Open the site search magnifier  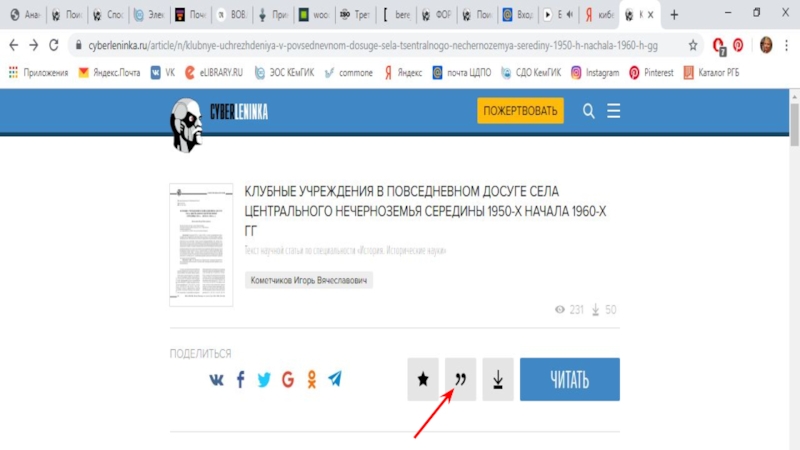pyautogui.click(x=589, y=110)
